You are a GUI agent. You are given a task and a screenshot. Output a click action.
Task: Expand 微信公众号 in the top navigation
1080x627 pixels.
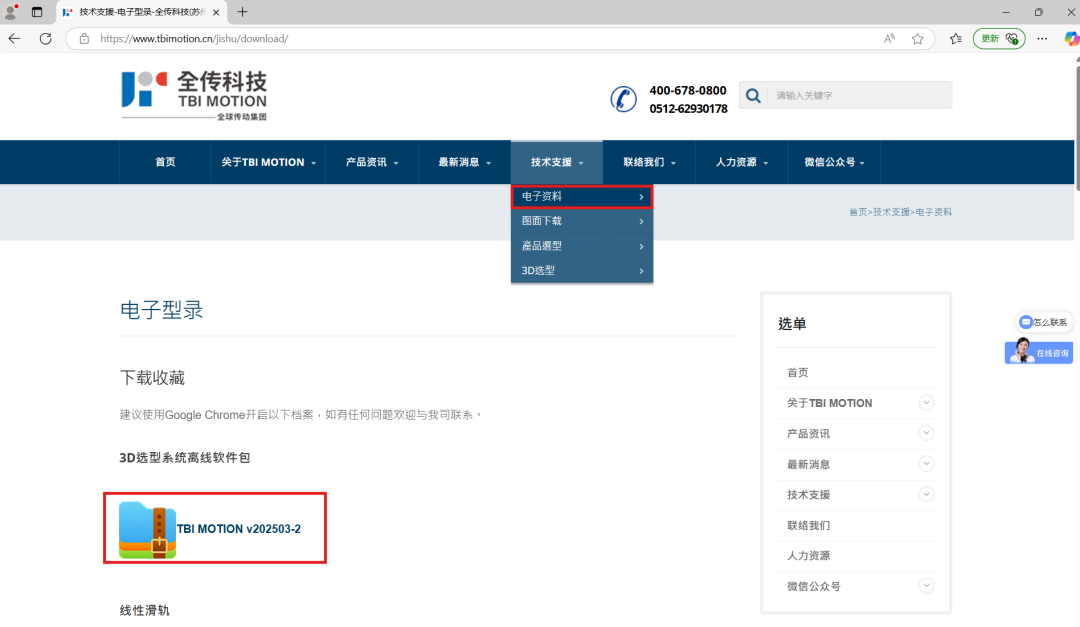point(834,162)
